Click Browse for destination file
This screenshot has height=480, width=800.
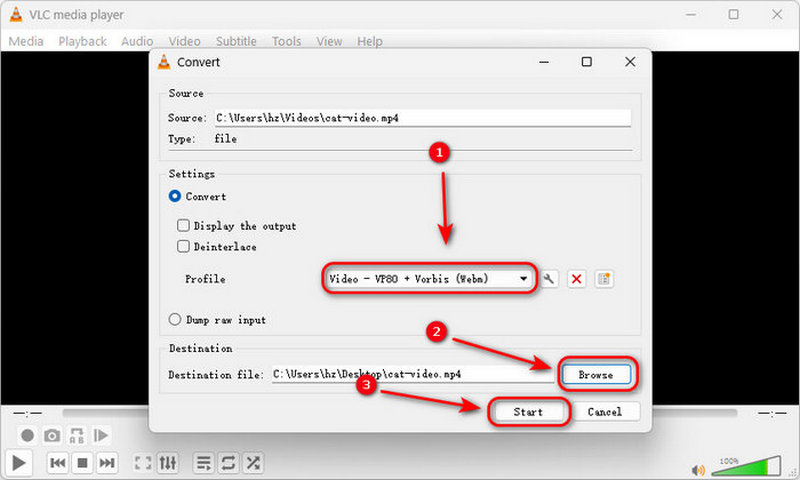coord(596,374)
